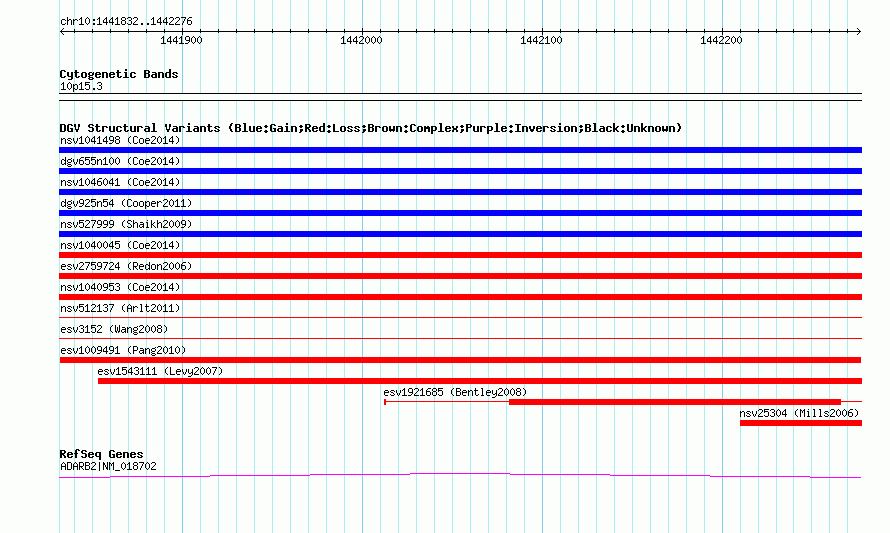Image resolution: width=890 pixels, height=533 pixels.
Task: Click the red bar under nsv1040953
Action: pos(460,297)
